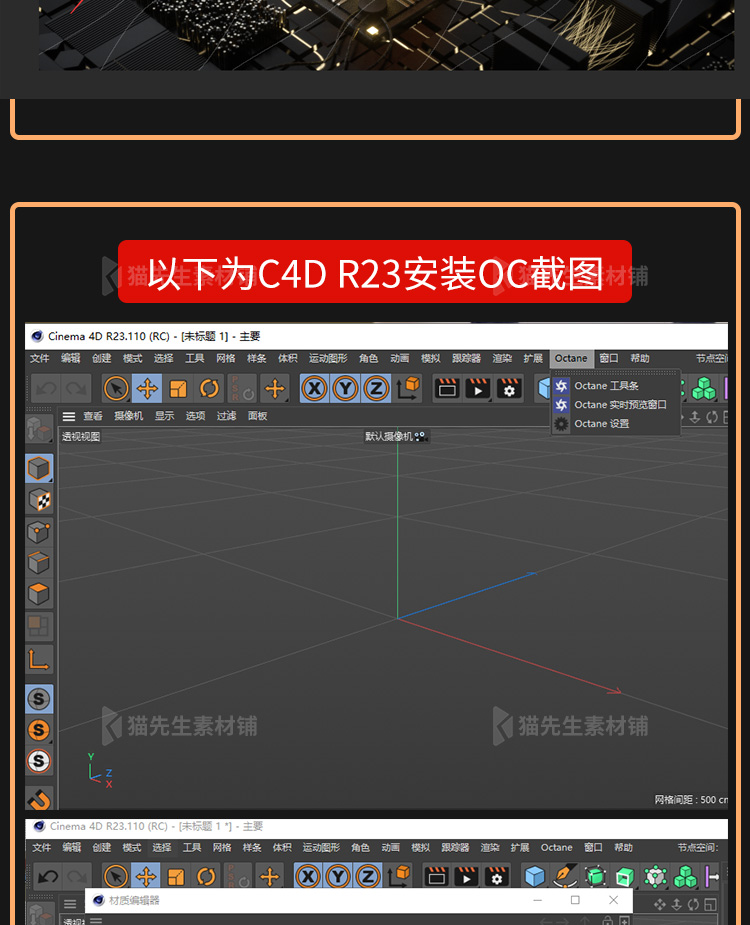The image size is (750, 925).
Task: Toggle Z axis lock in upper window
Action: point(376,389)
